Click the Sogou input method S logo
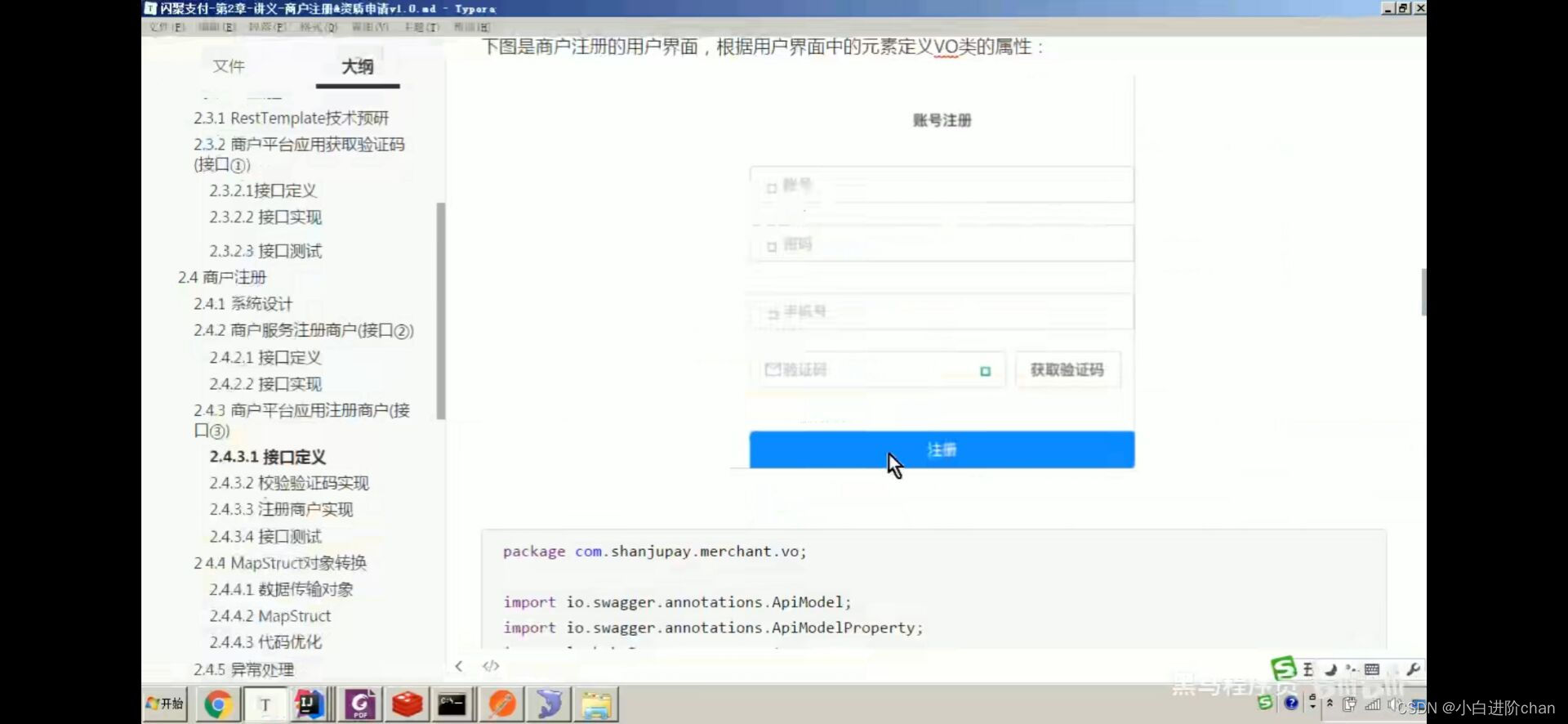The height and width of the screenshot is (724, 1568). click(1283, 668)
